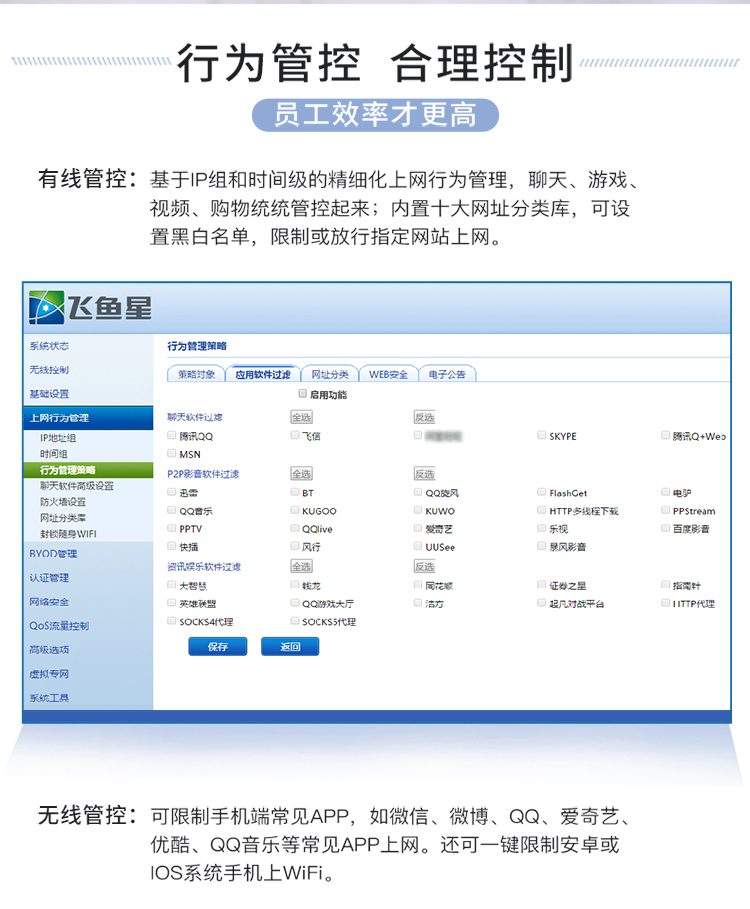Click the 返回 button

pyautogui.click(x=290, y=646)
